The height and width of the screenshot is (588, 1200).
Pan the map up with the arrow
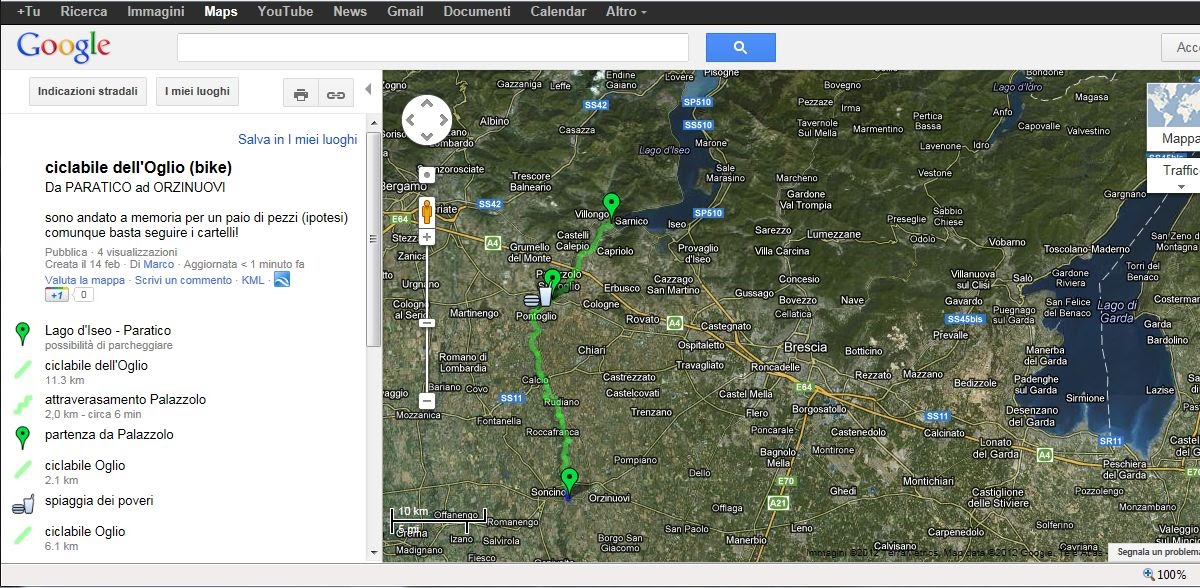tap(427, 103)
